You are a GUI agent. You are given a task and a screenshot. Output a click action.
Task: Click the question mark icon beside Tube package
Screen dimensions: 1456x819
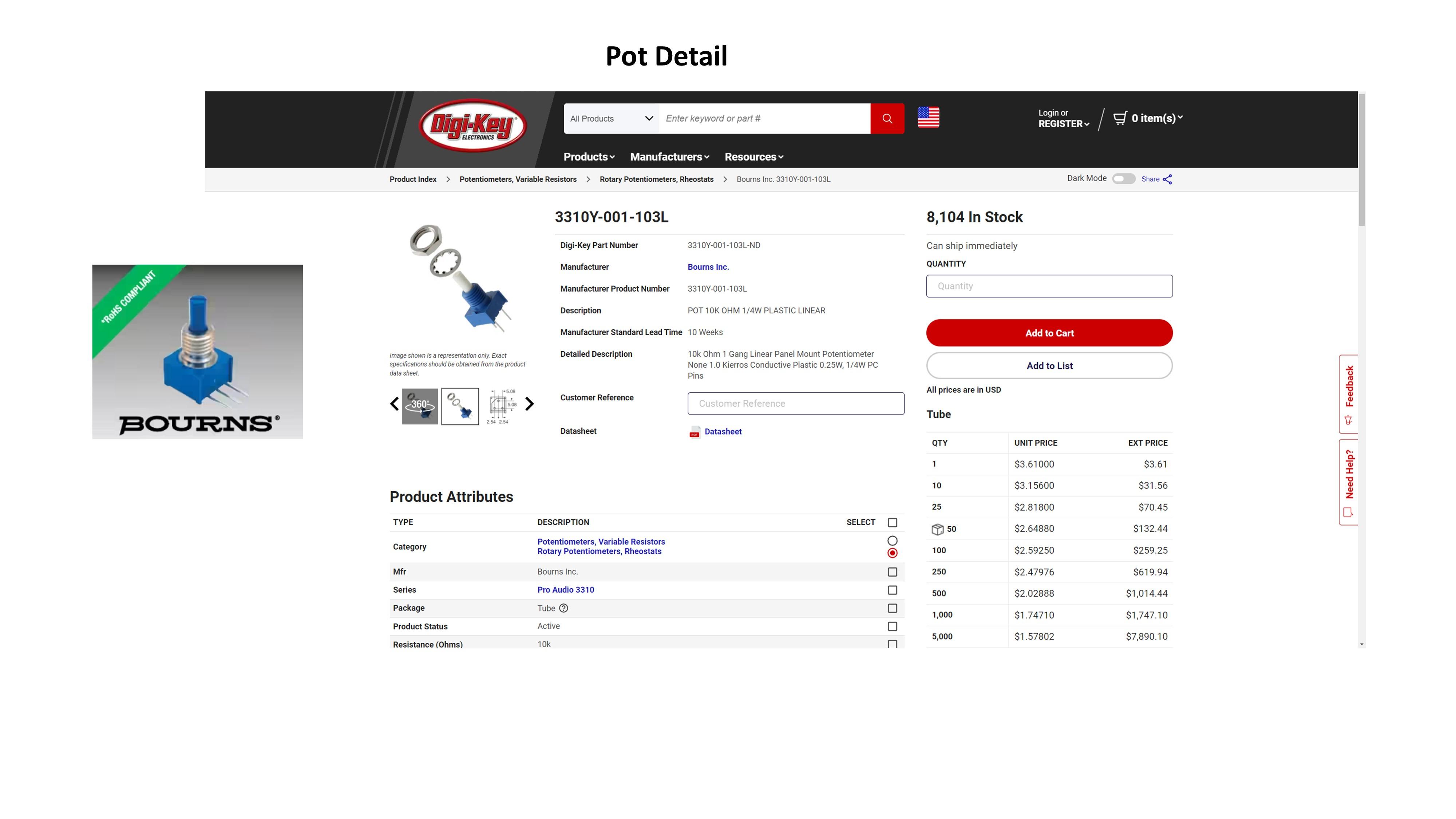pos(563,608)
